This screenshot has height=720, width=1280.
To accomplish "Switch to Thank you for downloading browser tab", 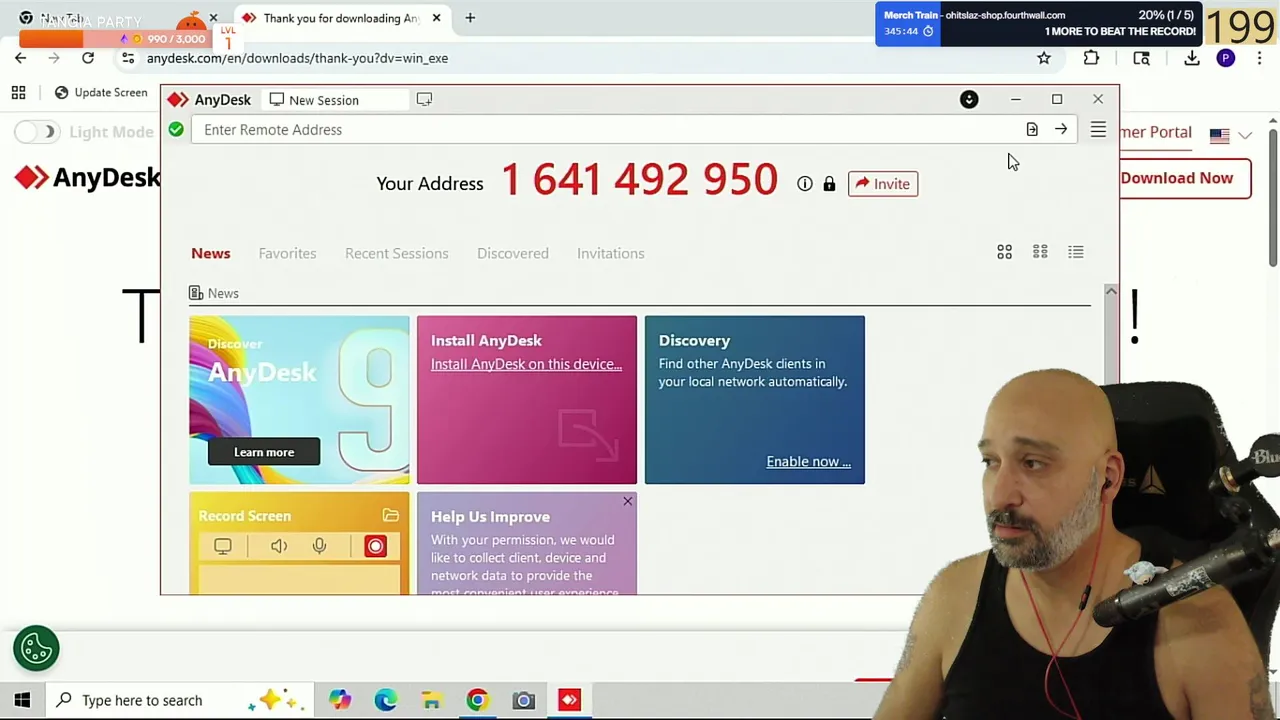I will [342, 18].
